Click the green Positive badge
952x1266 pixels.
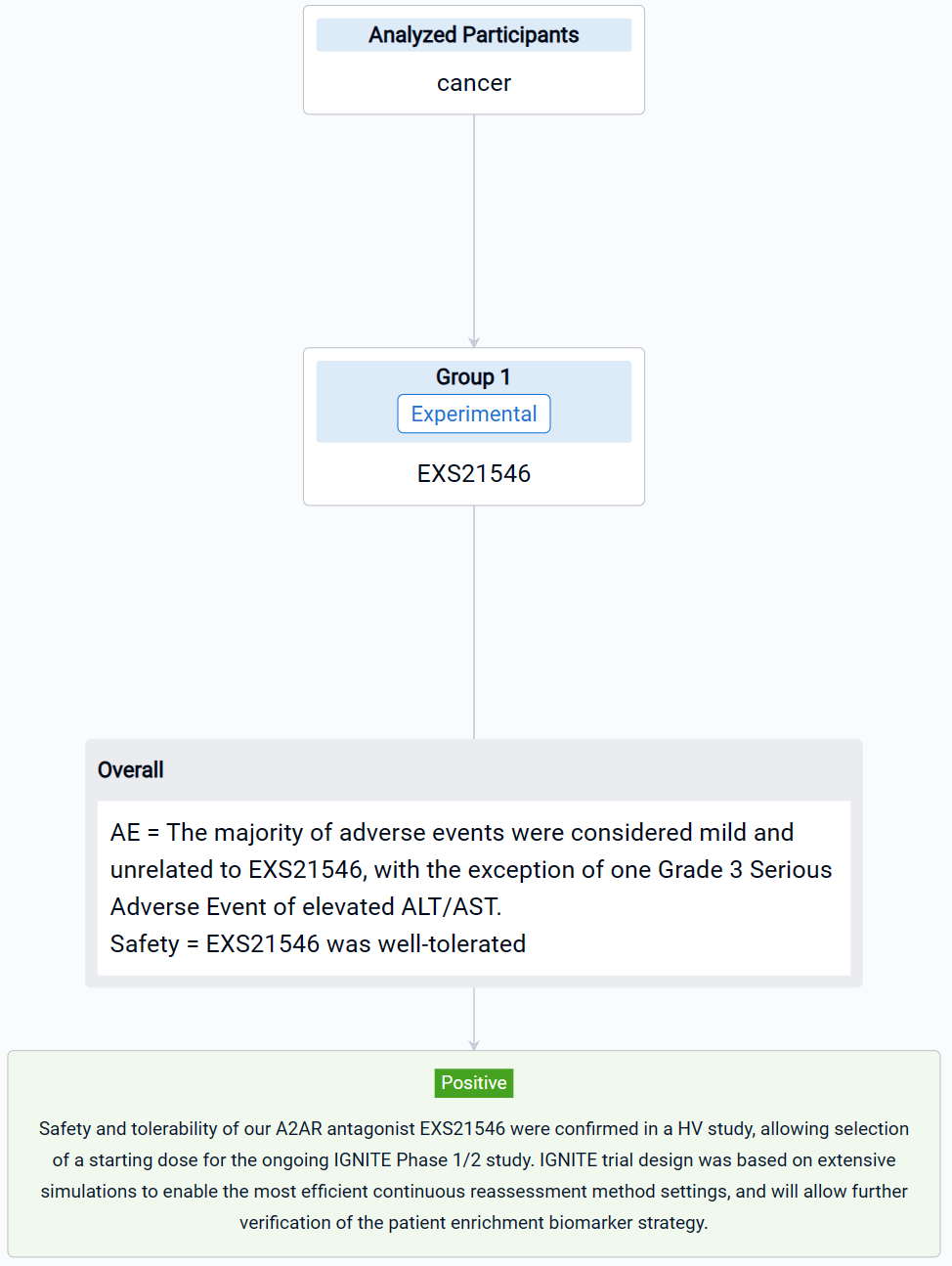tap(473, 1082)
